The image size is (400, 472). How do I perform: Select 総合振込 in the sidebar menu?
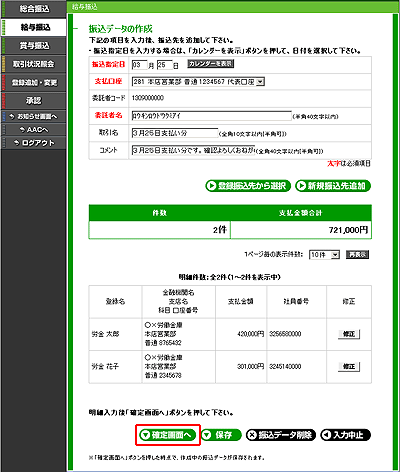coord(33,9)
